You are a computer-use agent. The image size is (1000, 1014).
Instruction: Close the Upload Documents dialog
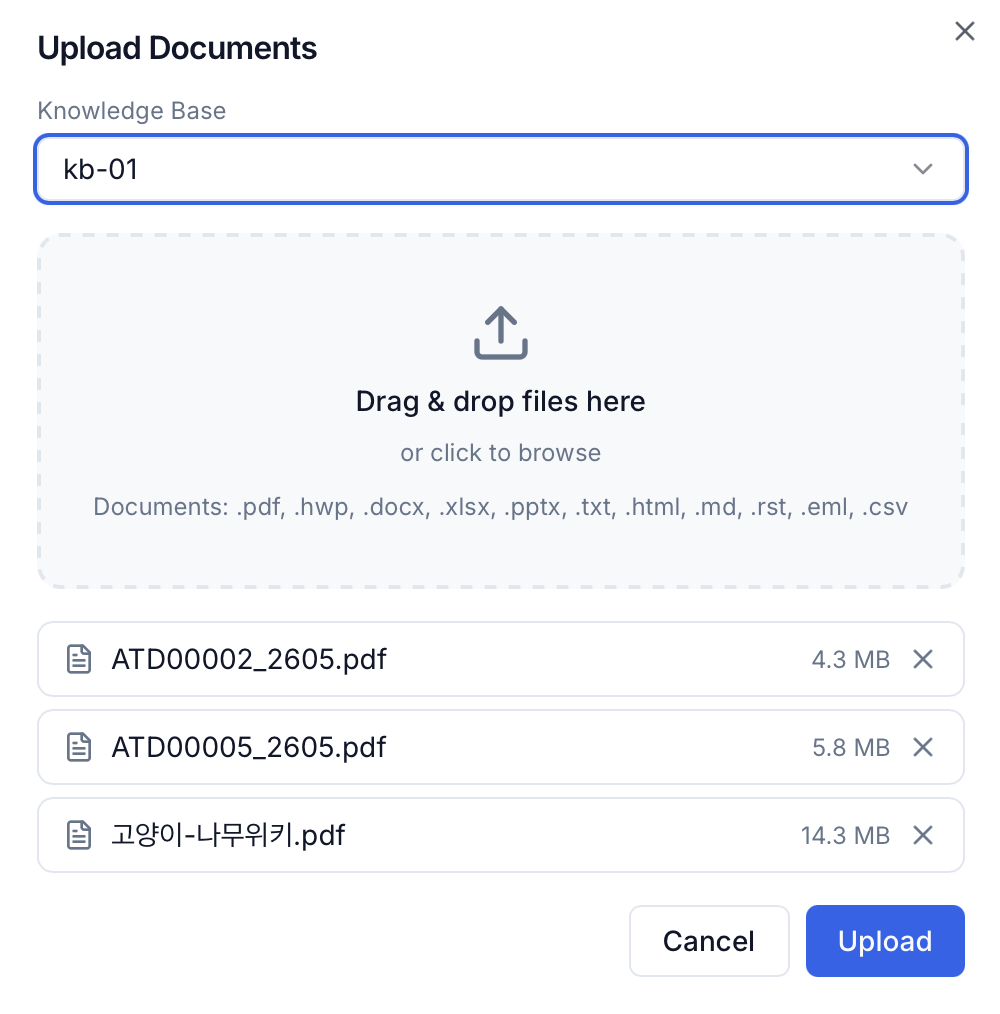pyautogui.click(x=964, y=31)
